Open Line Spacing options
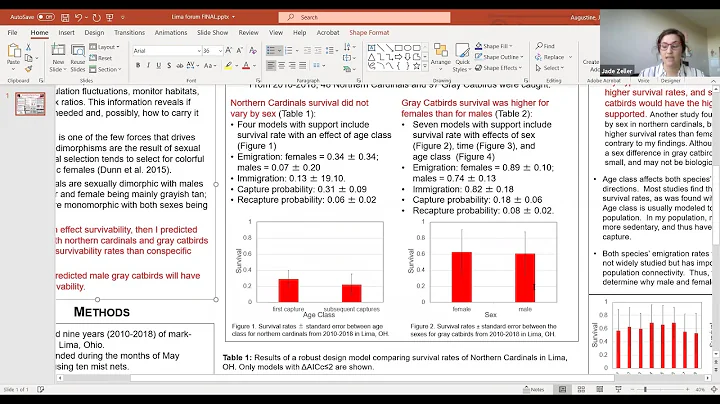The height and width of the screenshot is (404, 720). (331, 50)
